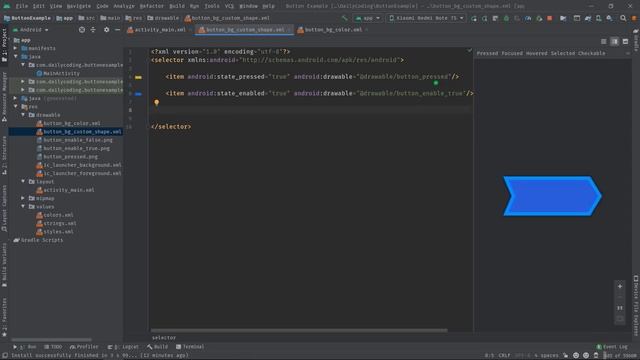Image resolution: width=640 pixels, height=360 pixels.
Task: Collapse the res folder
Action: tap(16, 107)
